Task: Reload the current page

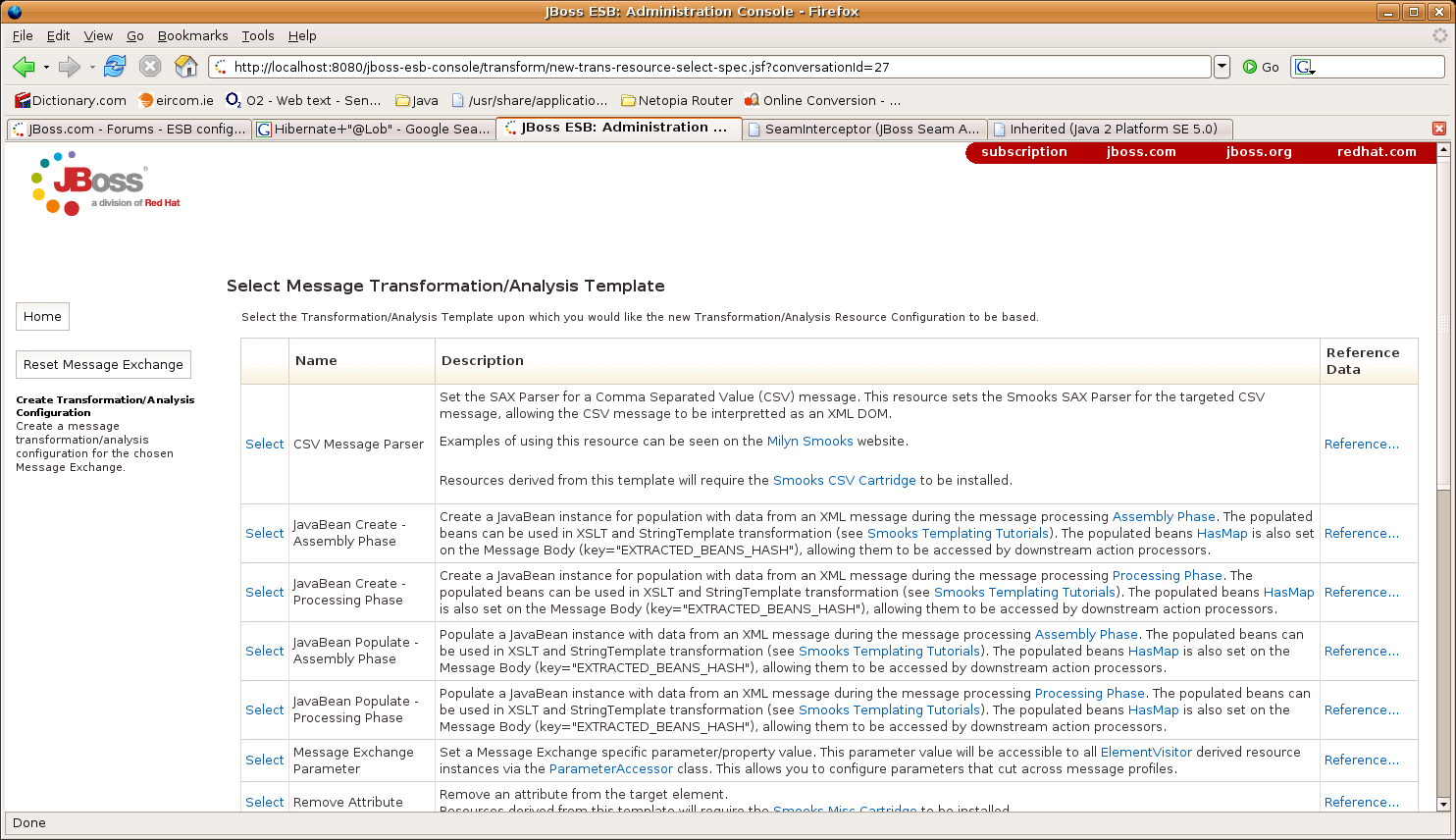Action: [115, 67]
